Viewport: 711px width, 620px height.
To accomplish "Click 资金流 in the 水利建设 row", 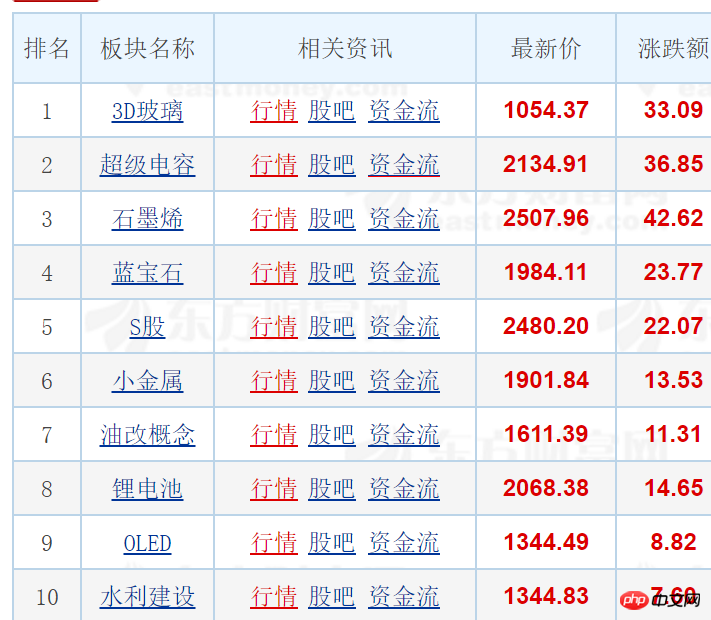I will click(x=404, y=597).
